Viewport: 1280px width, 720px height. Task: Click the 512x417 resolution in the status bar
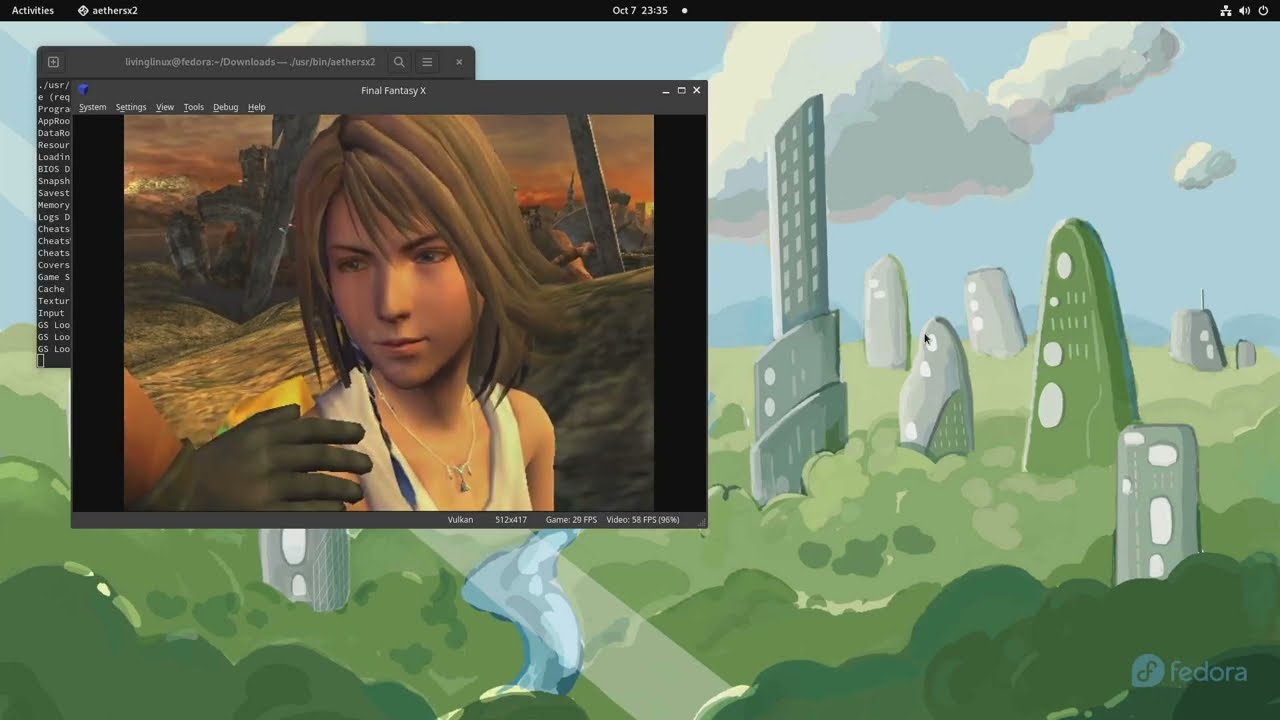point(511,520)
